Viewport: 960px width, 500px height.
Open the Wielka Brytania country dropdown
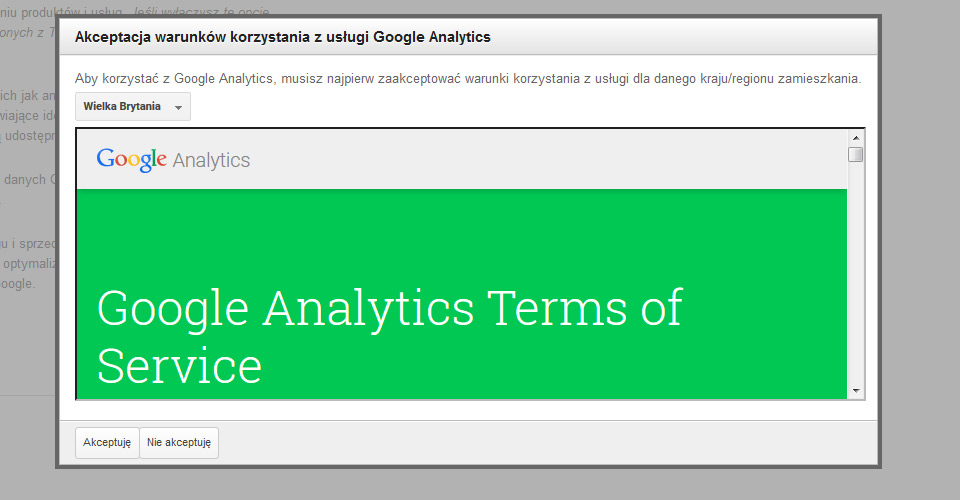coord(133,106)
